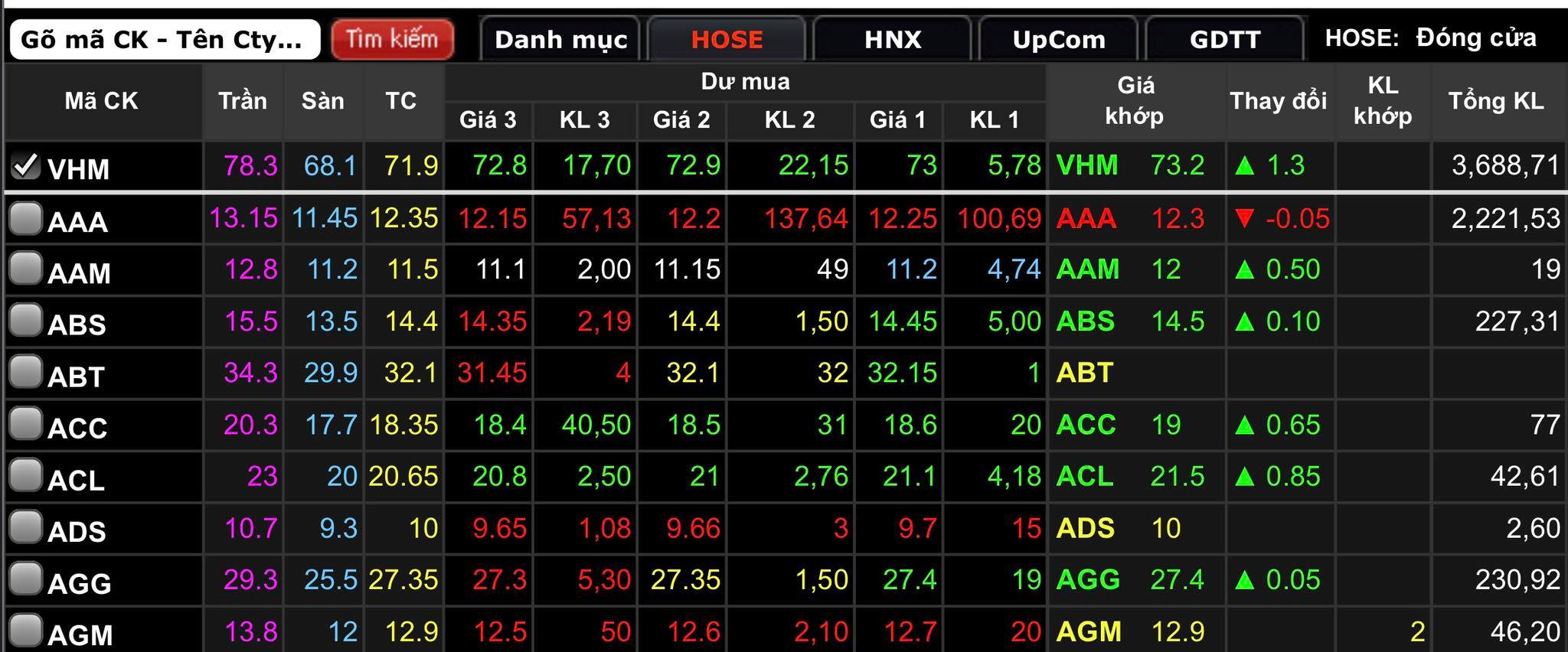The image size is (1568, 652).
Task: Select the ABS row checkbox
Action: [x=26, y=321]
